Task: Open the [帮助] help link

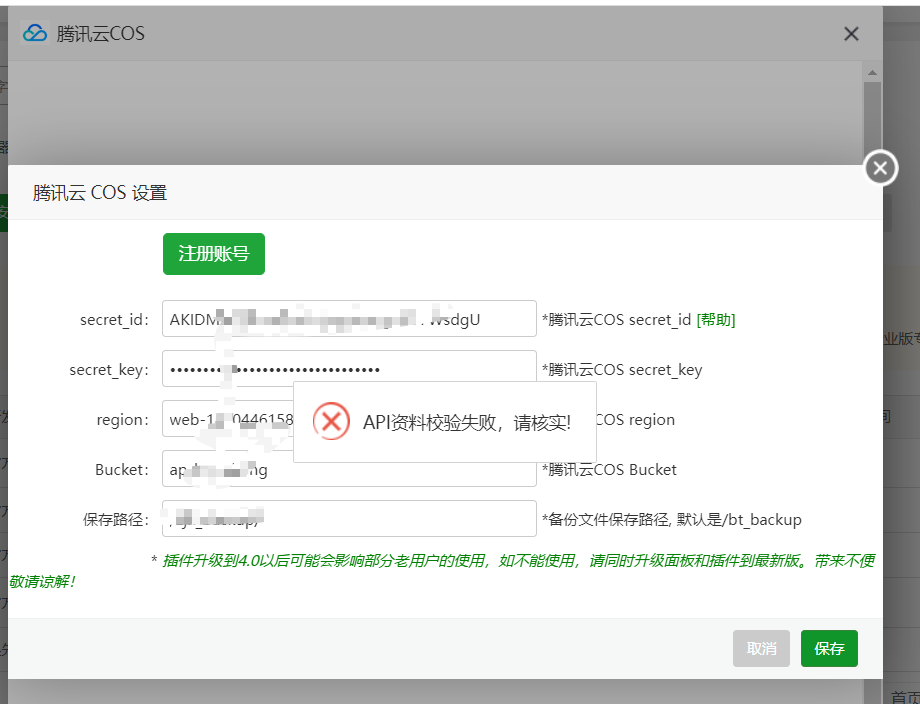Action: pyautogui.click(x=716, y=320)
